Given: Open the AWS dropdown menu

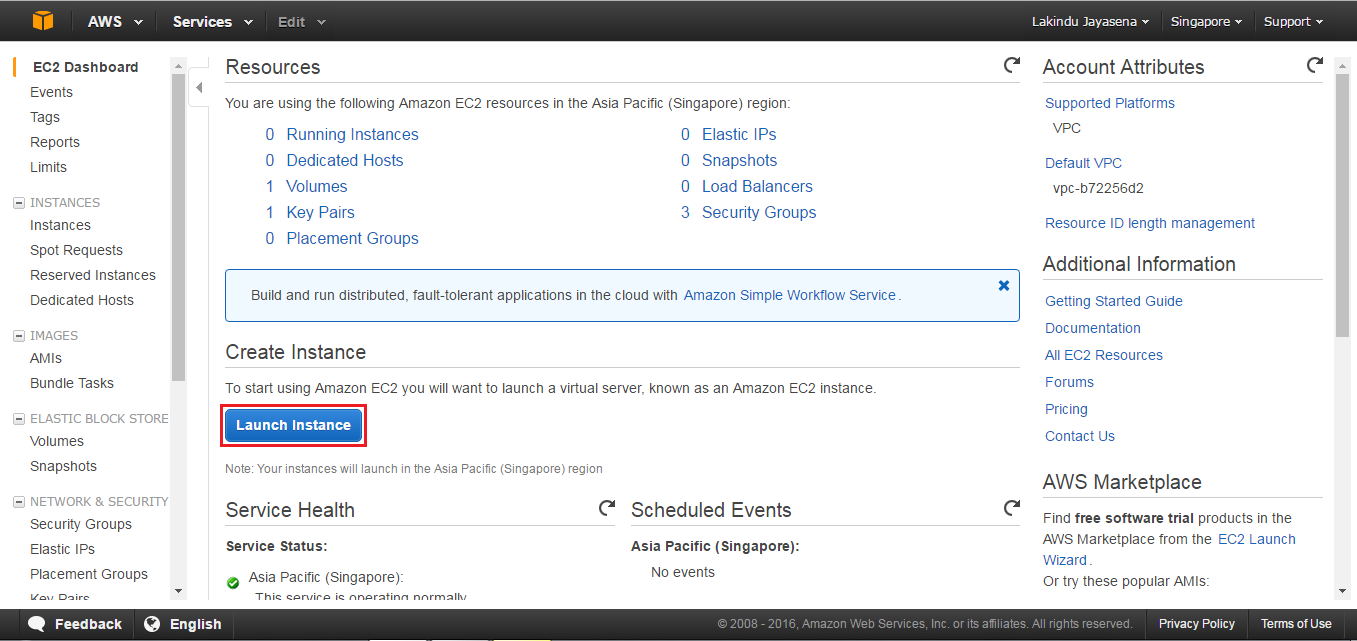Looking at the screenshot, I should (115, 21).
